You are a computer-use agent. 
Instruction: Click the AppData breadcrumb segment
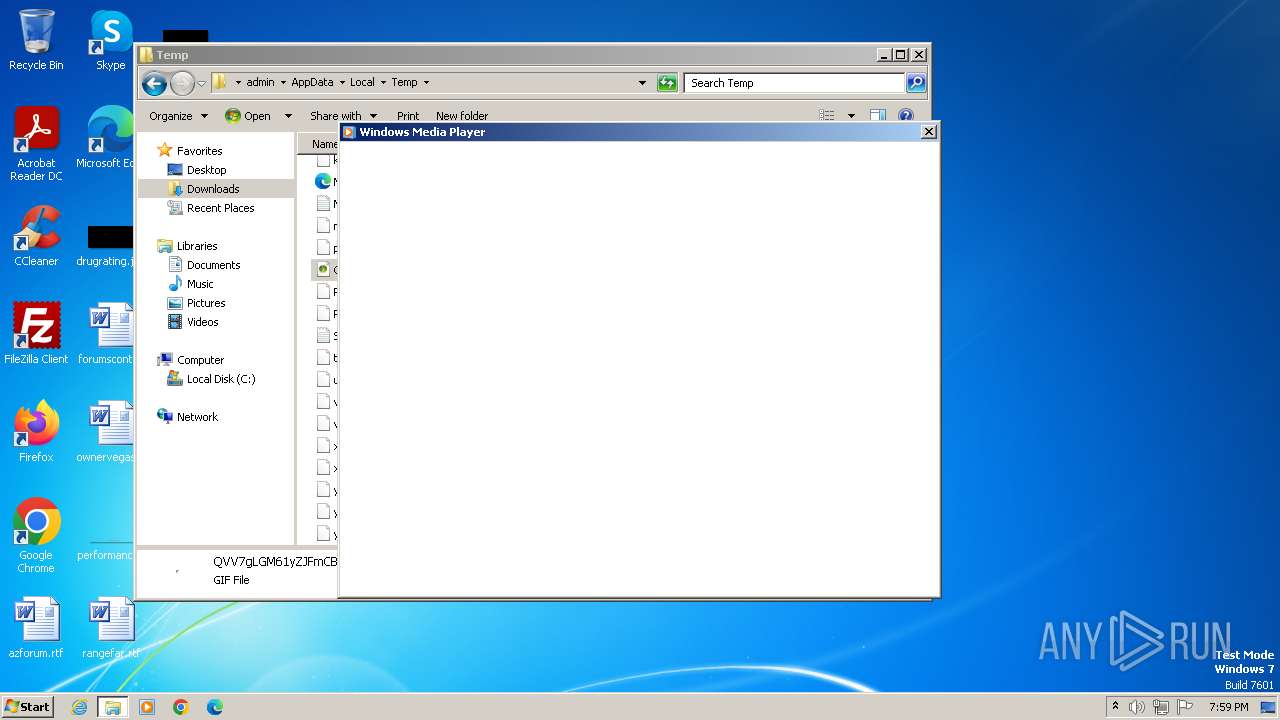coord(312,83)
